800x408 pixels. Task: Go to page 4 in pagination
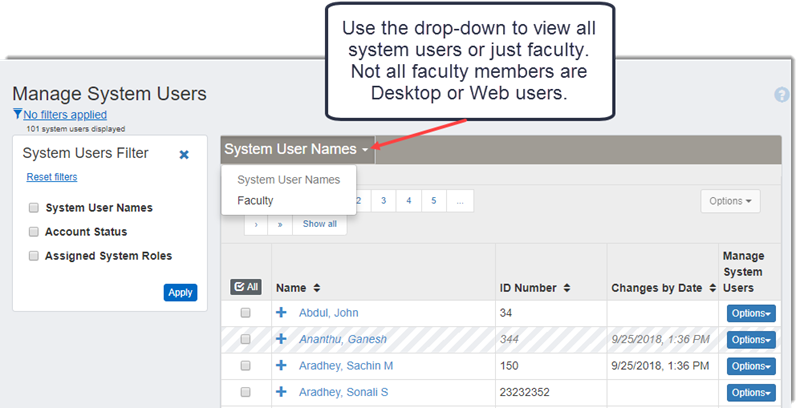[x=408, y=201]
